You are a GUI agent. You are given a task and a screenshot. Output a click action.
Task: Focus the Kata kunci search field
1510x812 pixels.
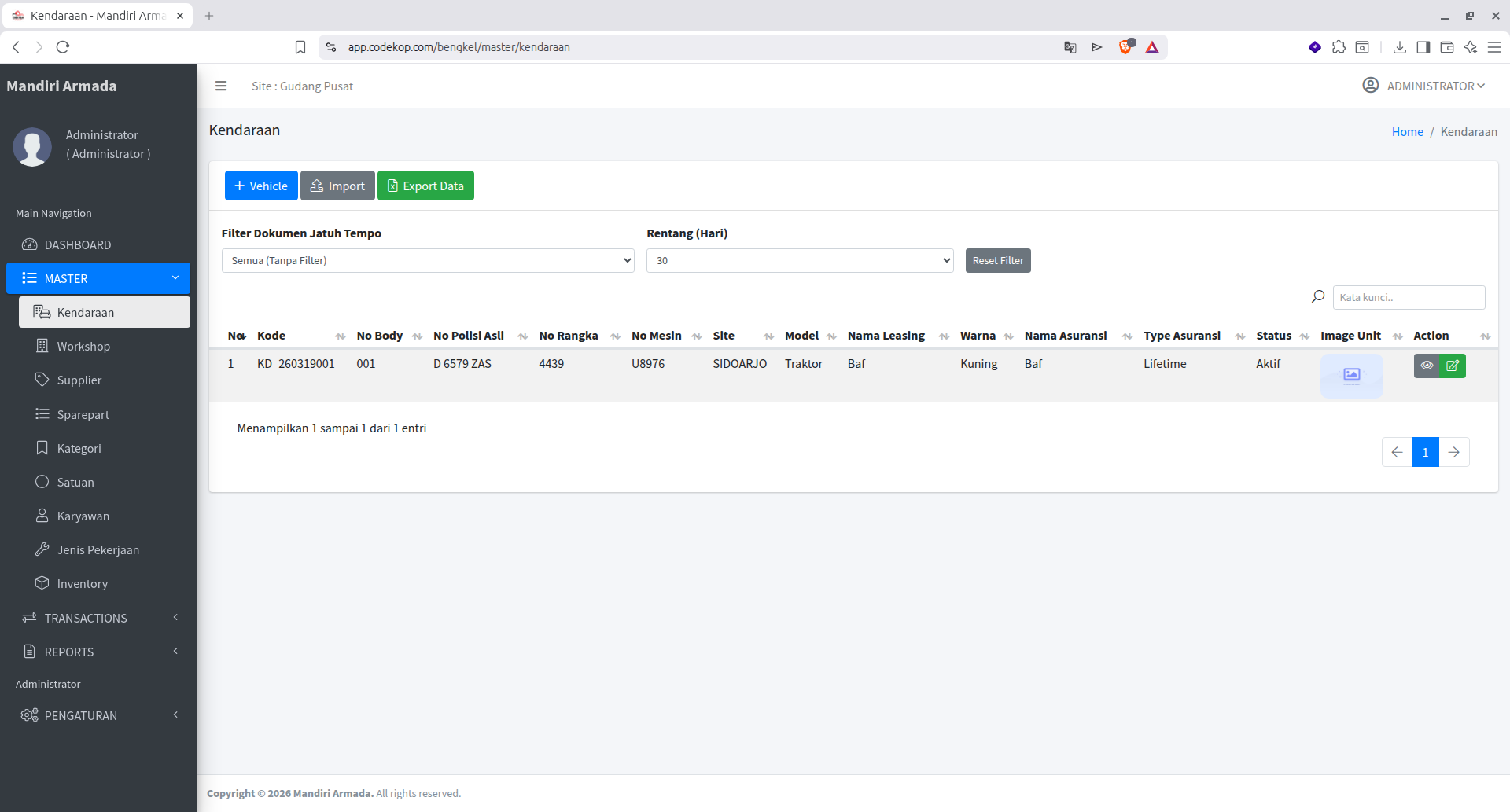(1409, 297)
